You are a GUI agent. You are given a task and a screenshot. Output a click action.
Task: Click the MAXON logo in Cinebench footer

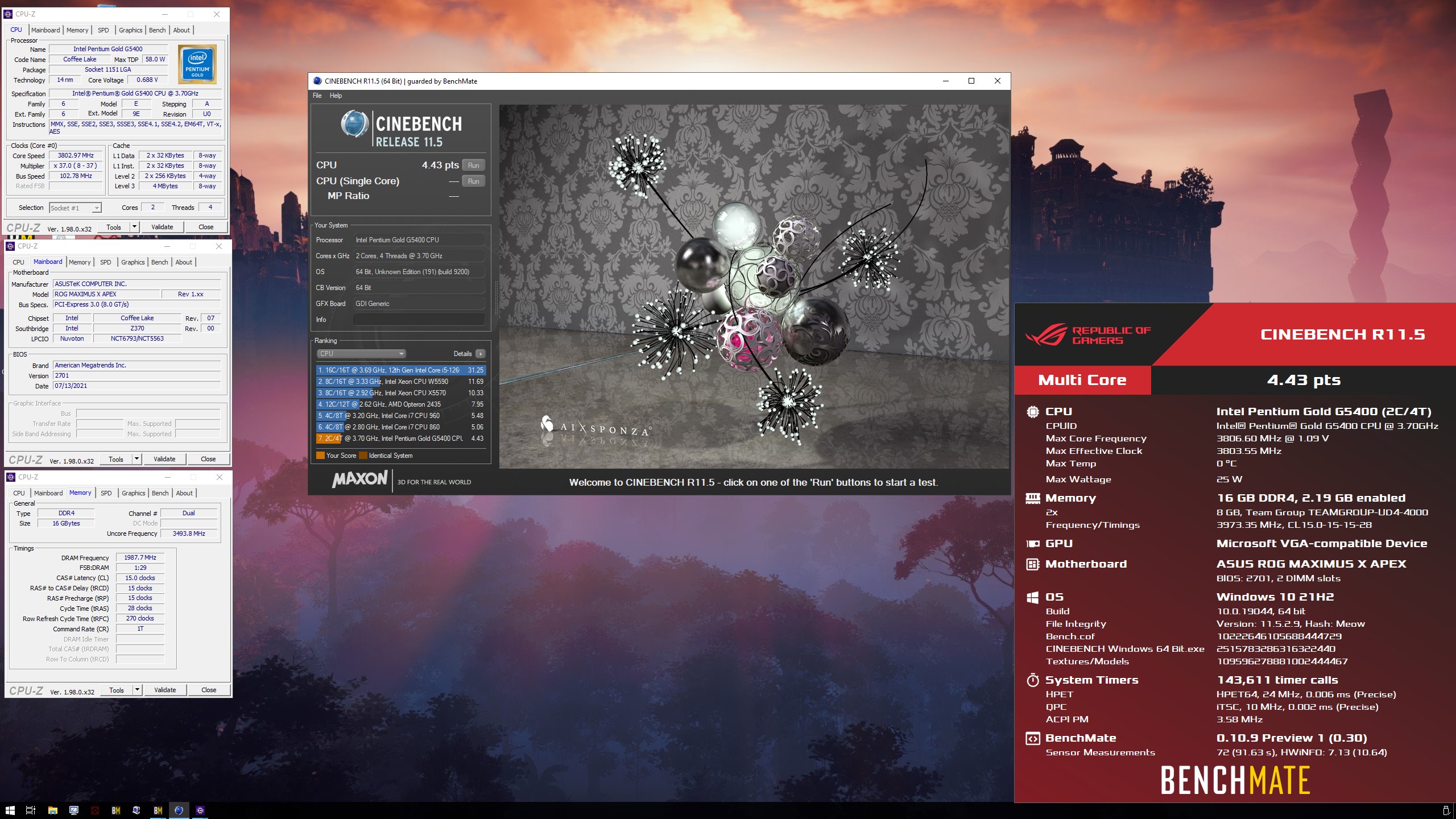(360, 479)
